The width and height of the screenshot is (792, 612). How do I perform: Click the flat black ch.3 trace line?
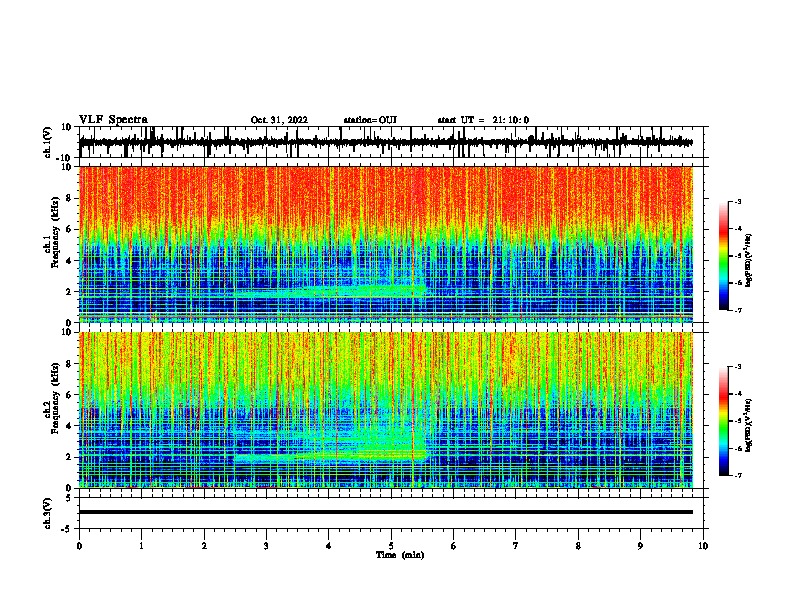click(x=385, y=512)
